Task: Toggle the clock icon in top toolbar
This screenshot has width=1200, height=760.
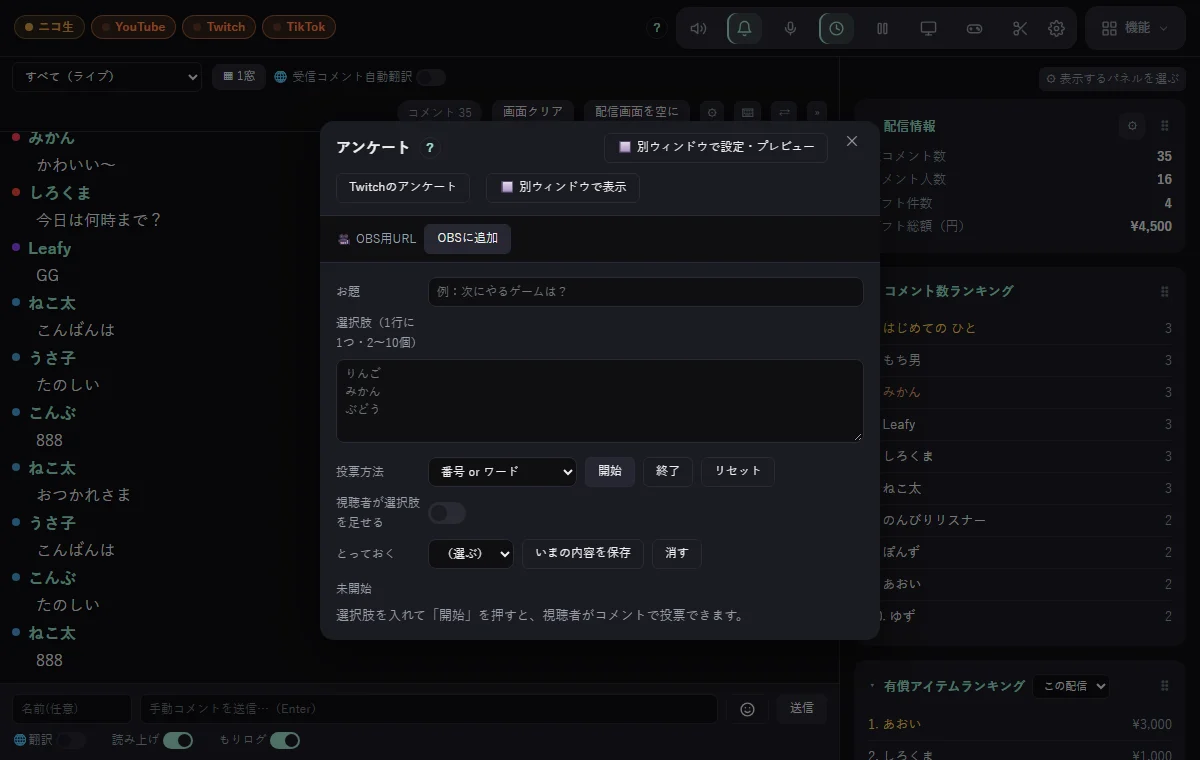Action: tap(836, 28)
